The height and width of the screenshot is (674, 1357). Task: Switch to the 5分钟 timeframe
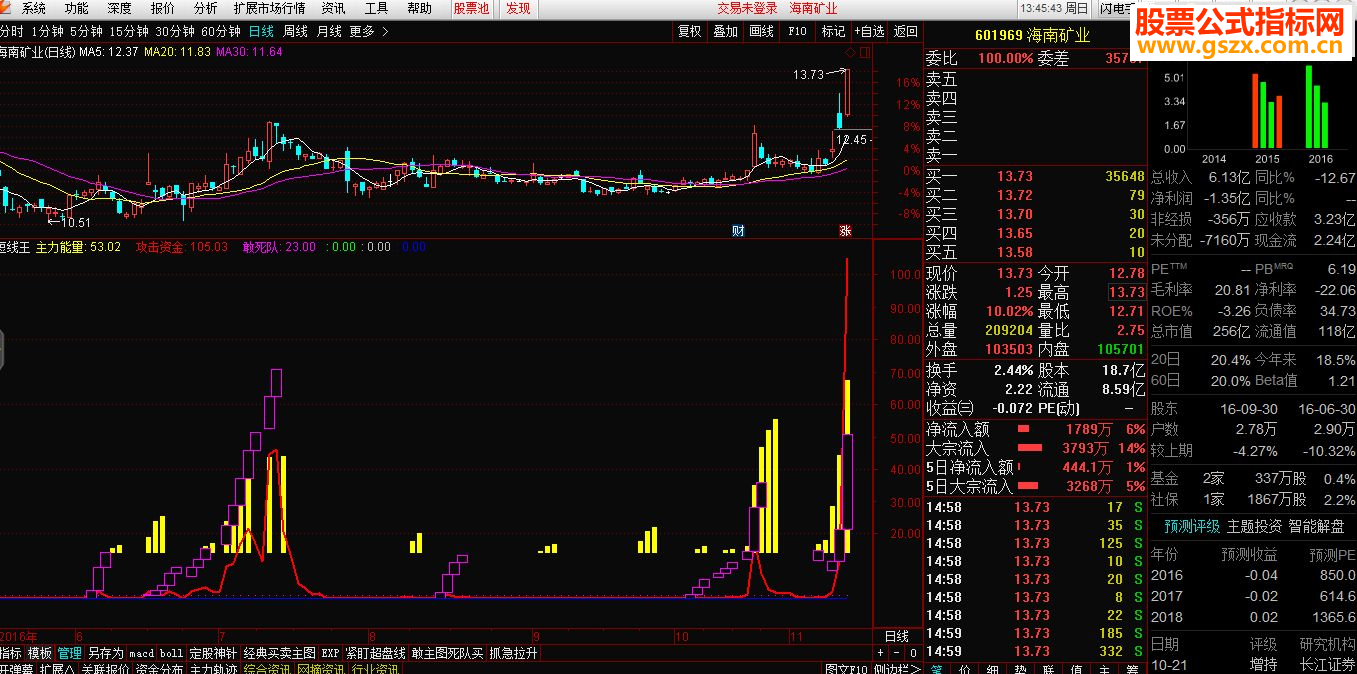87,31
